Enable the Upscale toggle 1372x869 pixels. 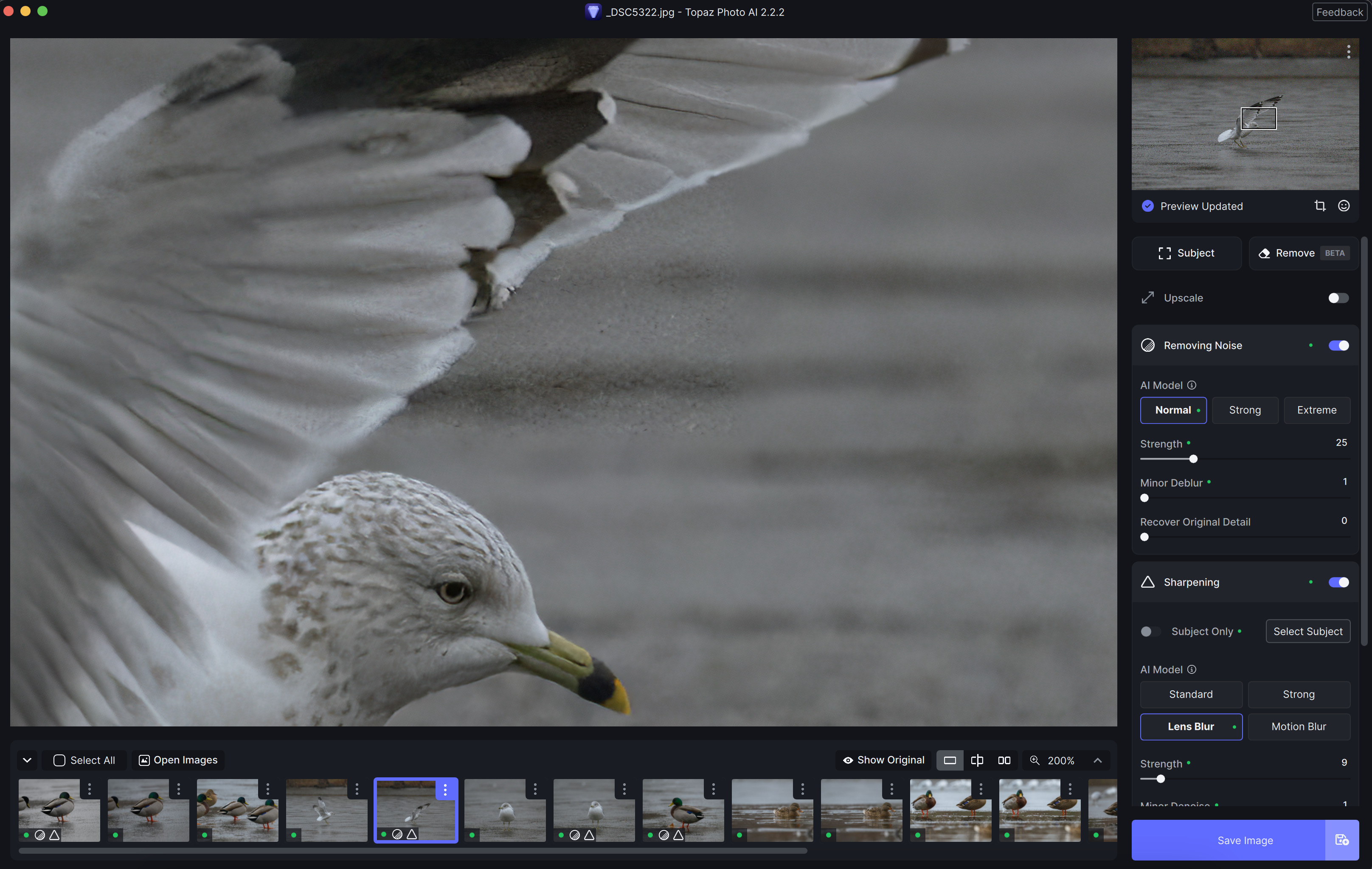[x=1338, y=298]
